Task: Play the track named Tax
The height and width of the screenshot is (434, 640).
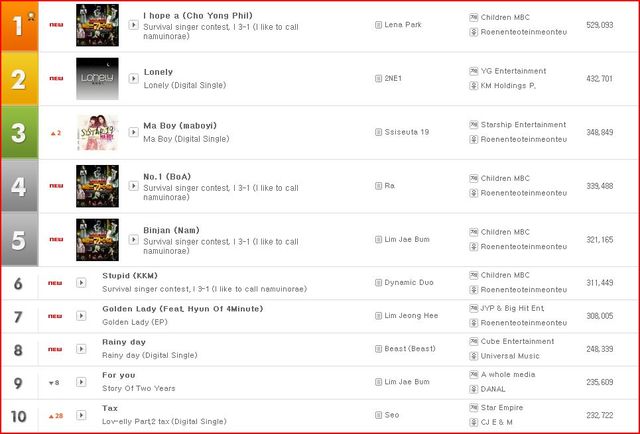Action: 81,415
